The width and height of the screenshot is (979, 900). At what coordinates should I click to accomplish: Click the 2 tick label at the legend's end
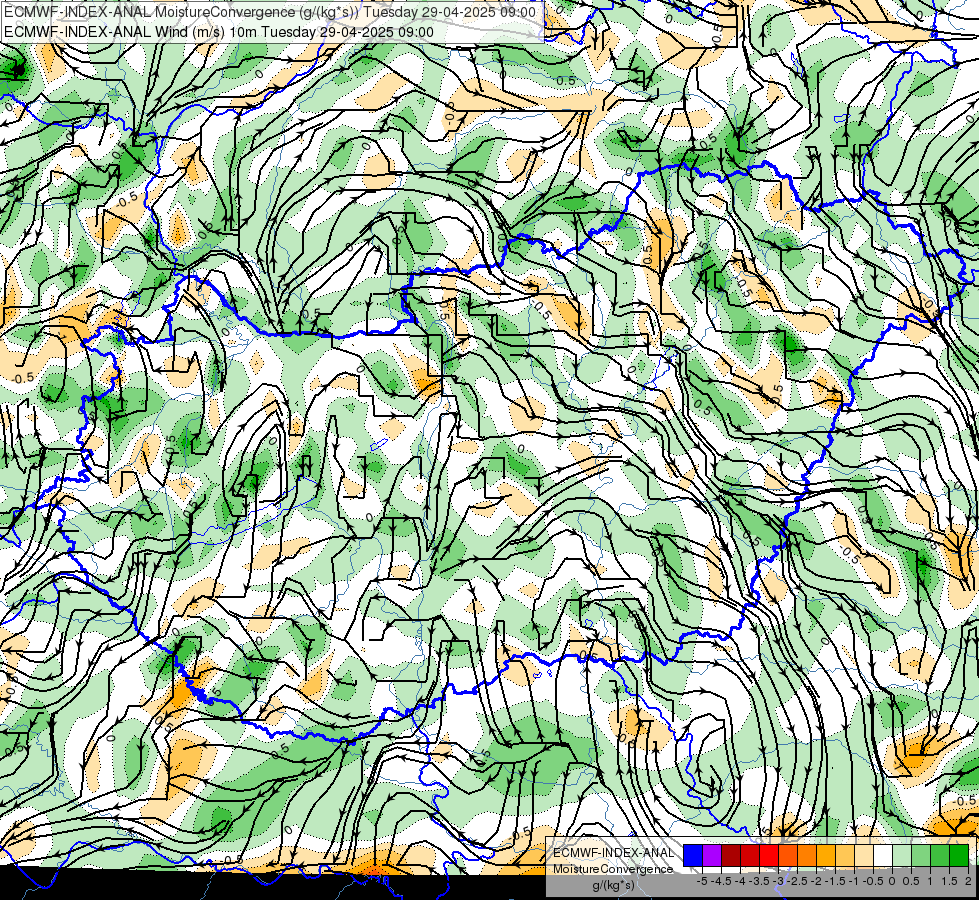(968, 881)
